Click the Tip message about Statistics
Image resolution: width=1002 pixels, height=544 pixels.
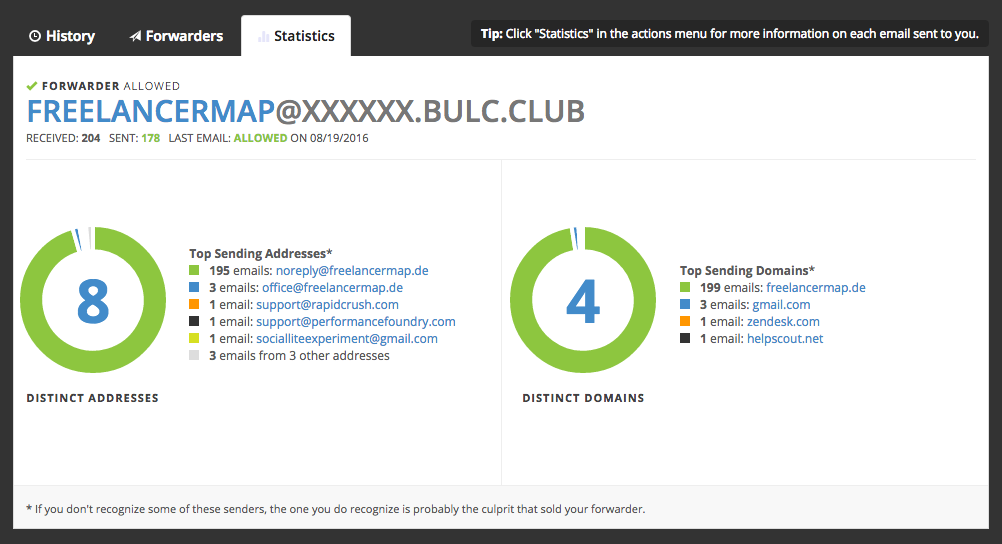point(730,34)
